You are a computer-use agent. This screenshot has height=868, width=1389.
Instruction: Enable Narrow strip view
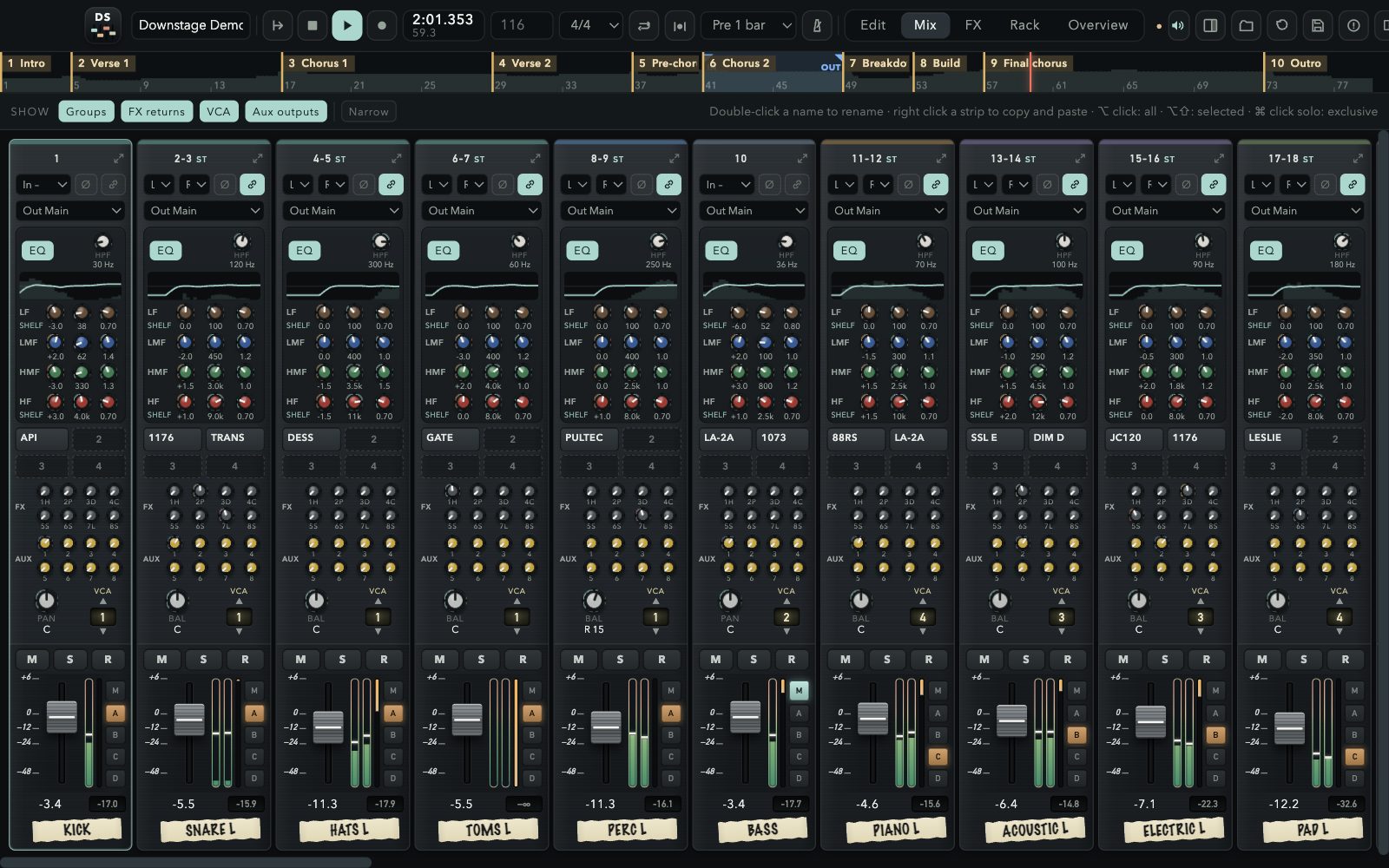(368, 111)
